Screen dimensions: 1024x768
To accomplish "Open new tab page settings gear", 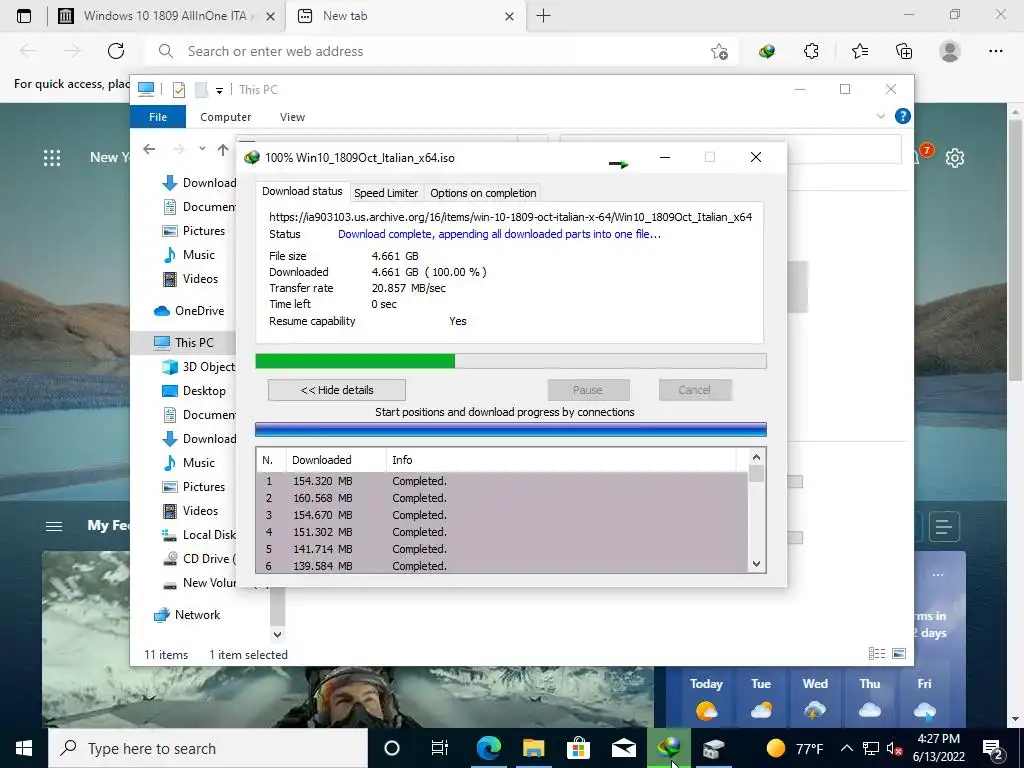I will point(955,157).
